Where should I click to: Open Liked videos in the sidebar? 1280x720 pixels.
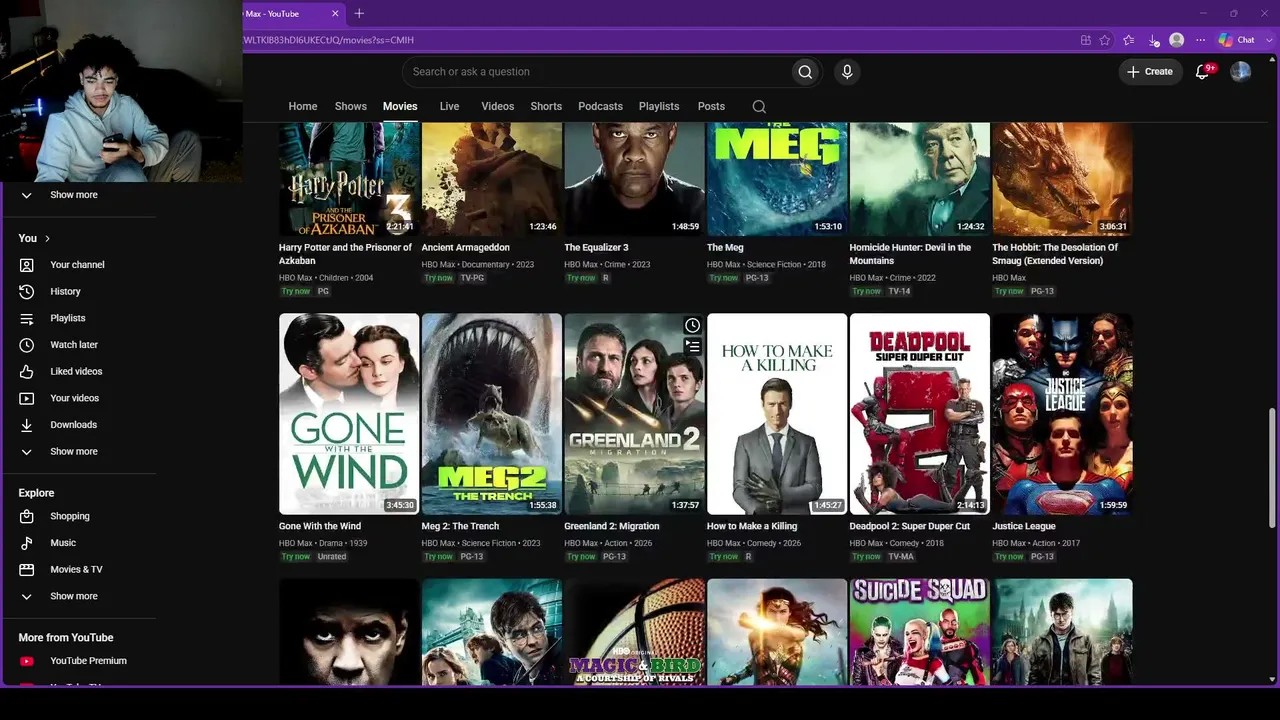(x=78, y=372)
